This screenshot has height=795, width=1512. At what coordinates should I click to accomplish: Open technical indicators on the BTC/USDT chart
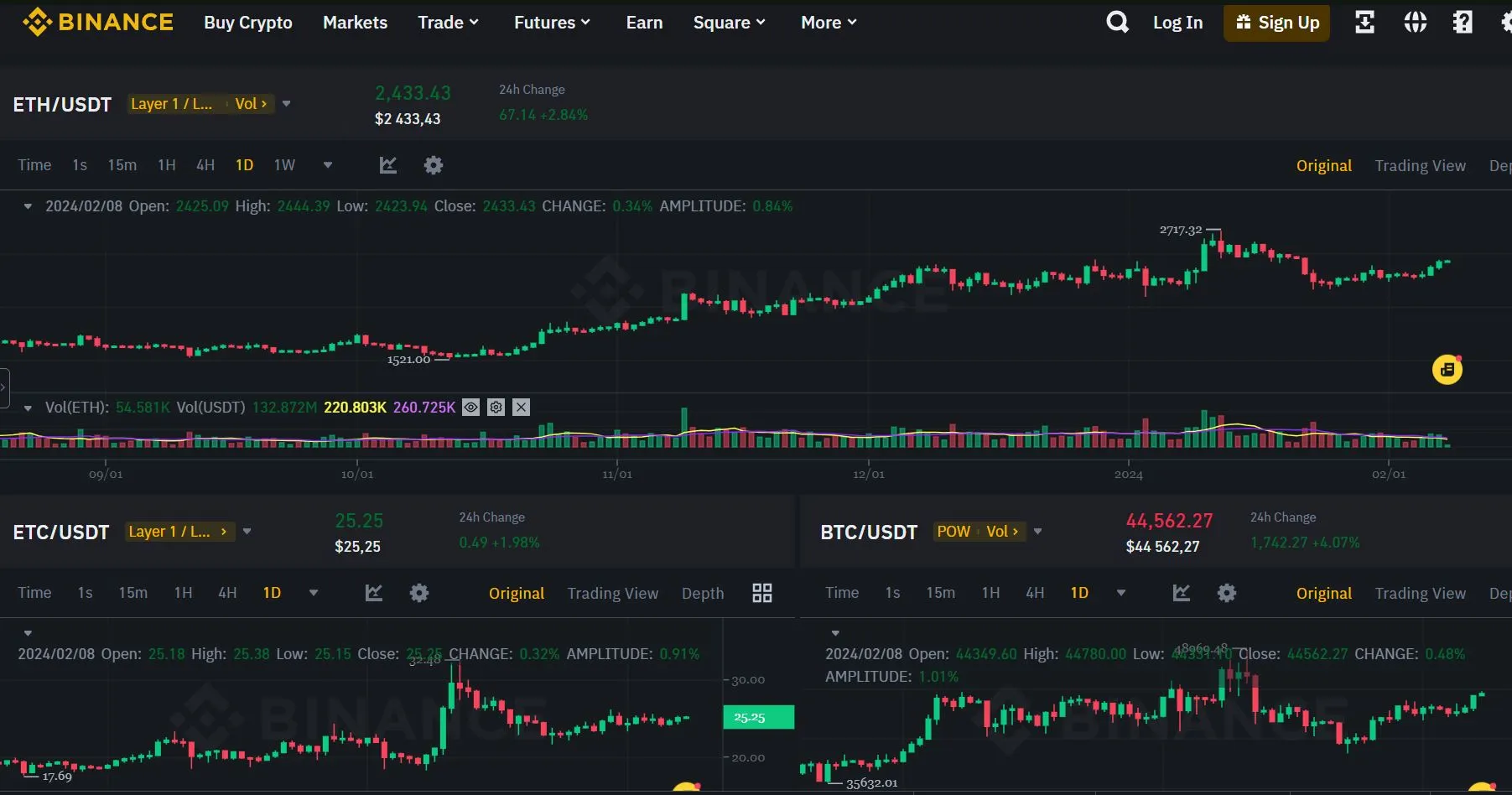pyautogui.click(x=1181, y=593)
